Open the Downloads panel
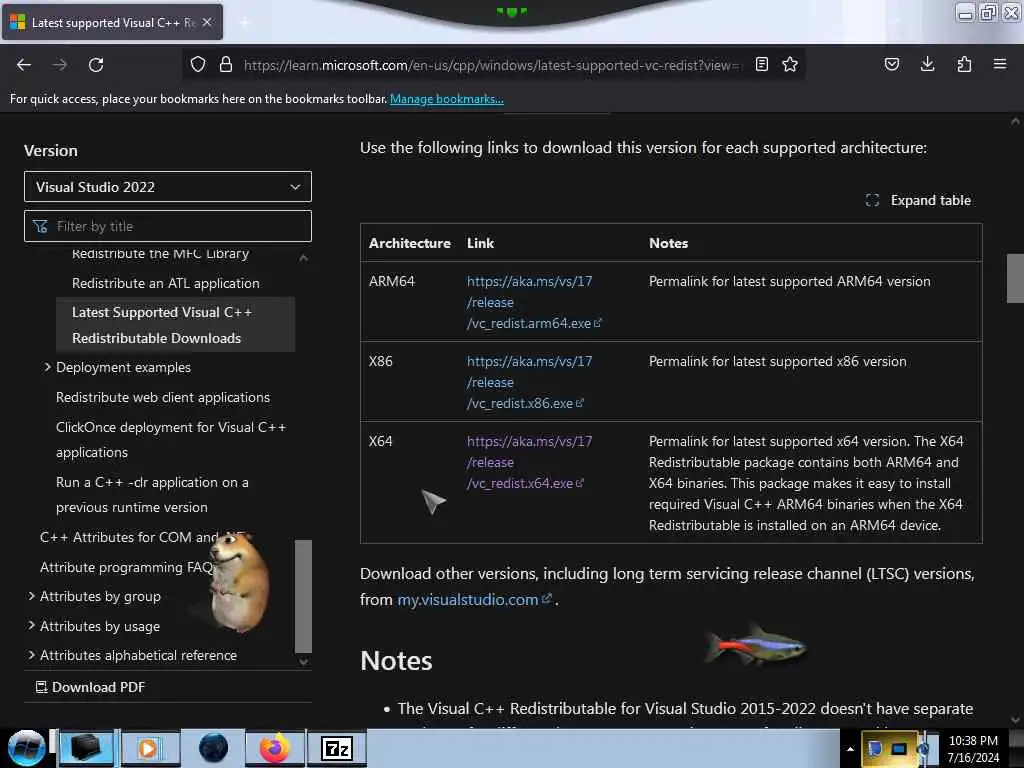The width and height of the screenshot is (1024, 768). [x=927, y=65]
